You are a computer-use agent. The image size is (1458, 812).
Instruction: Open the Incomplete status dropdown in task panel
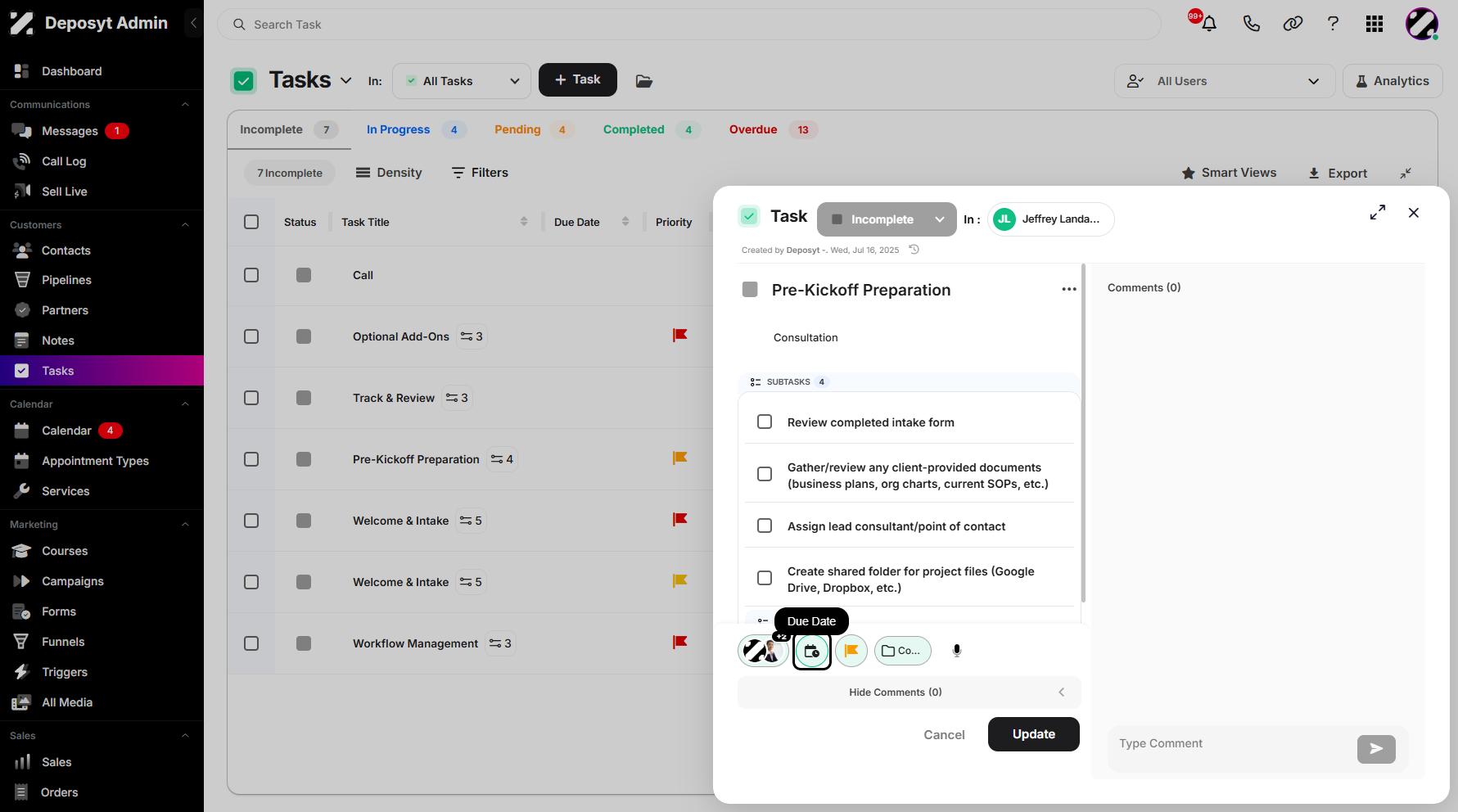887,219
